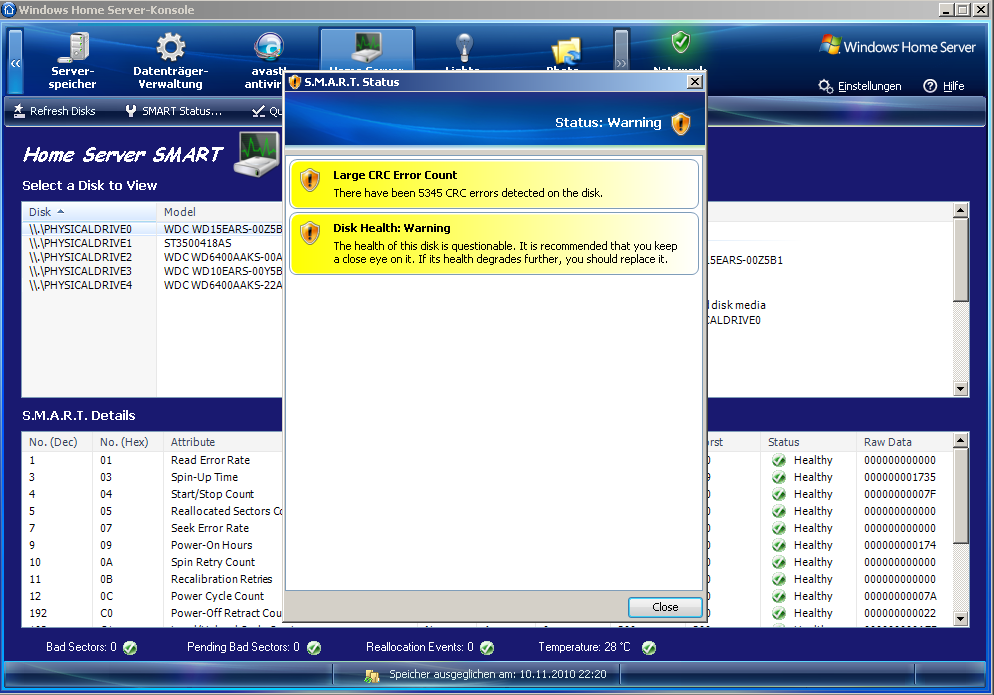Click the Attribute column header
This screenshot has width=994, height=695.
223,442
